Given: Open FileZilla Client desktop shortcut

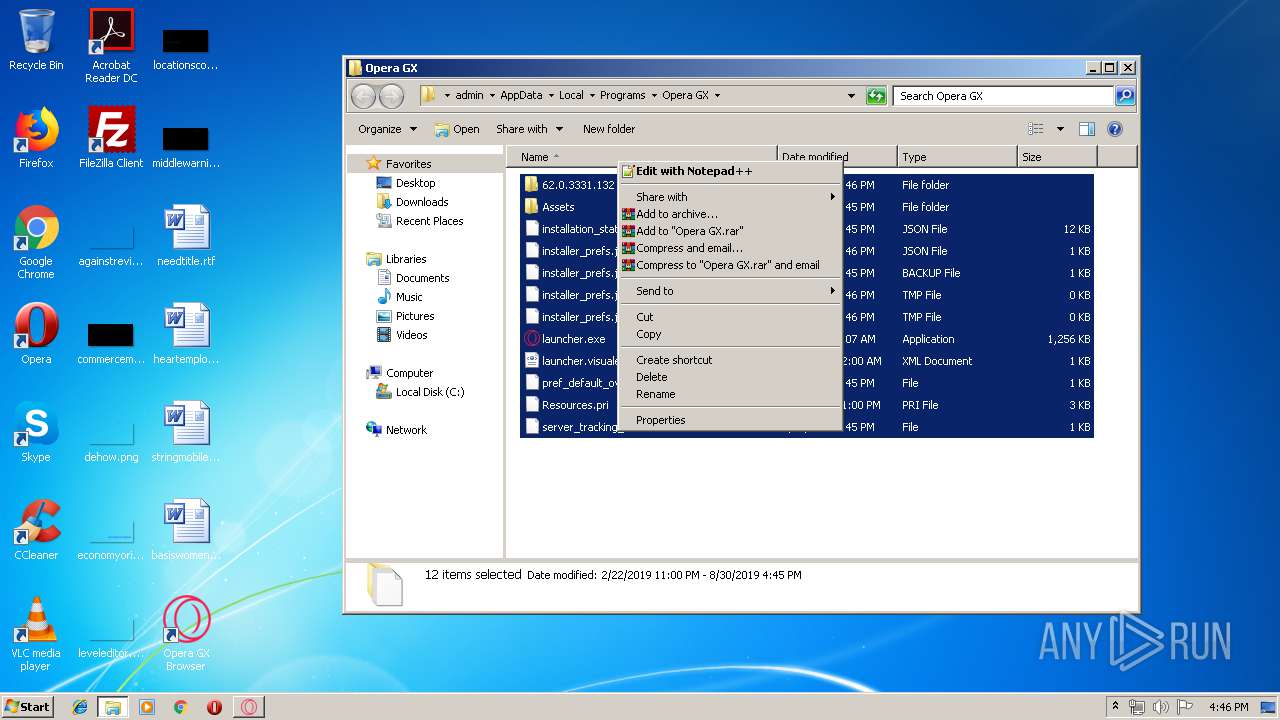Looking at the screenshot, I should [x=111, y=137].
